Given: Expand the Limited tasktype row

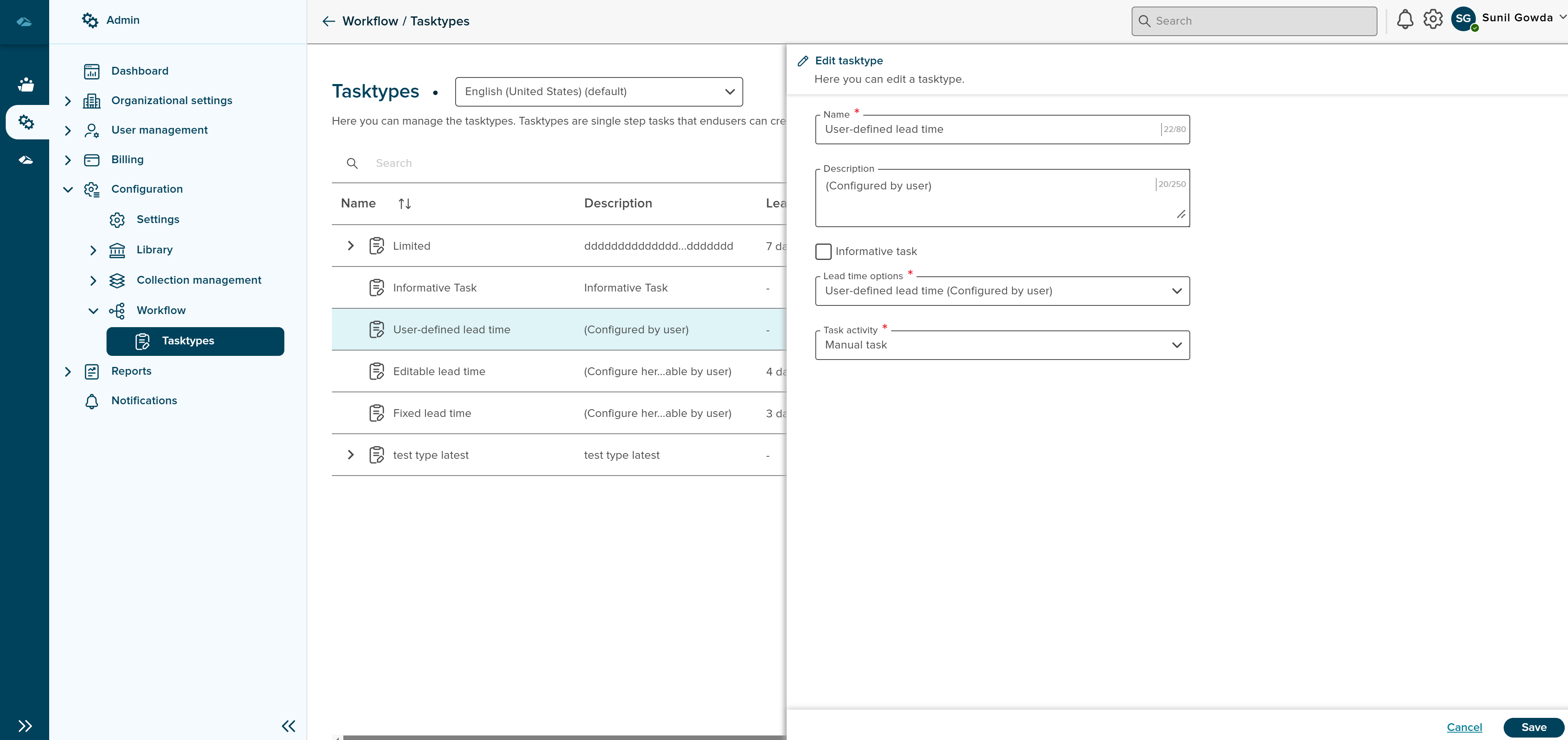Looking at the screenshot, I should pyautogui.click(x=351, y=246).
